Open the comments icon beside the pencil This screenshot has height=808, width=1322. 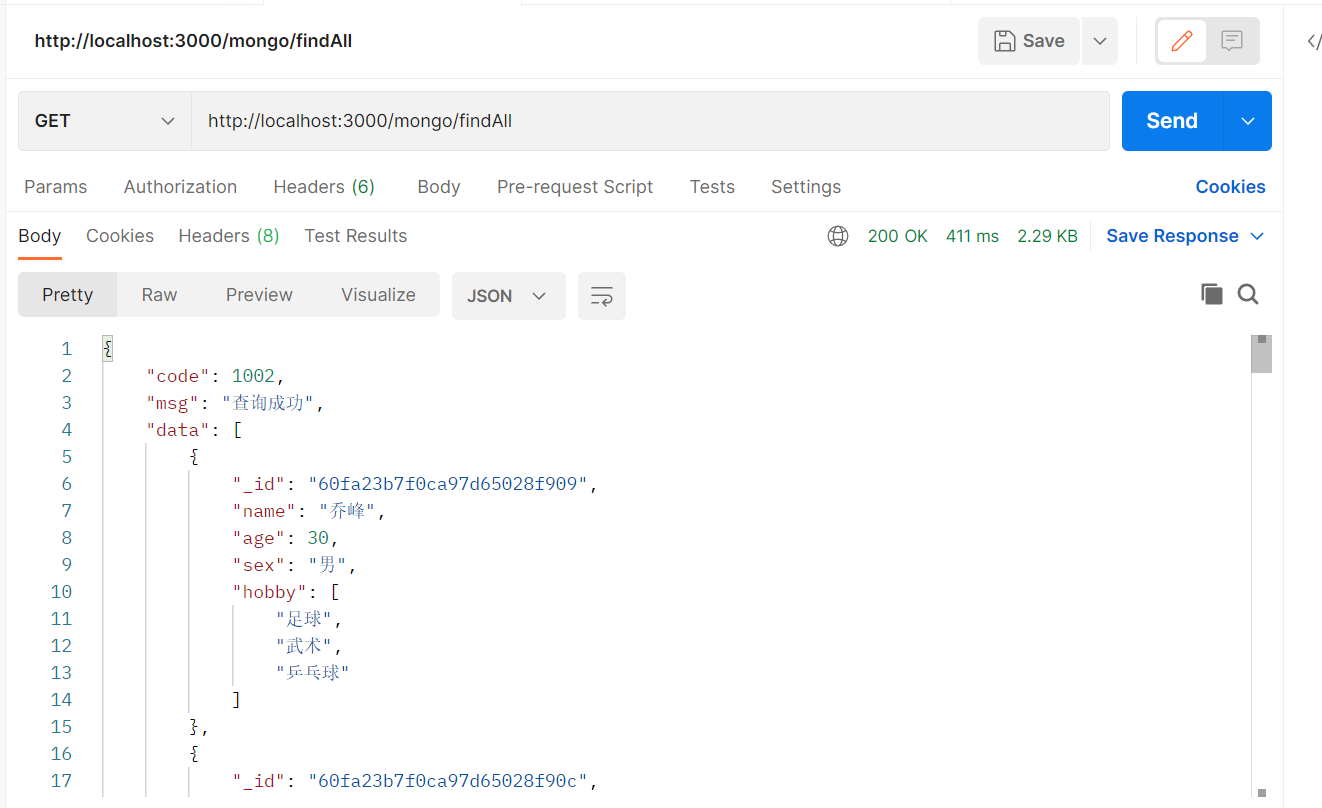[x=1232, y=41]
